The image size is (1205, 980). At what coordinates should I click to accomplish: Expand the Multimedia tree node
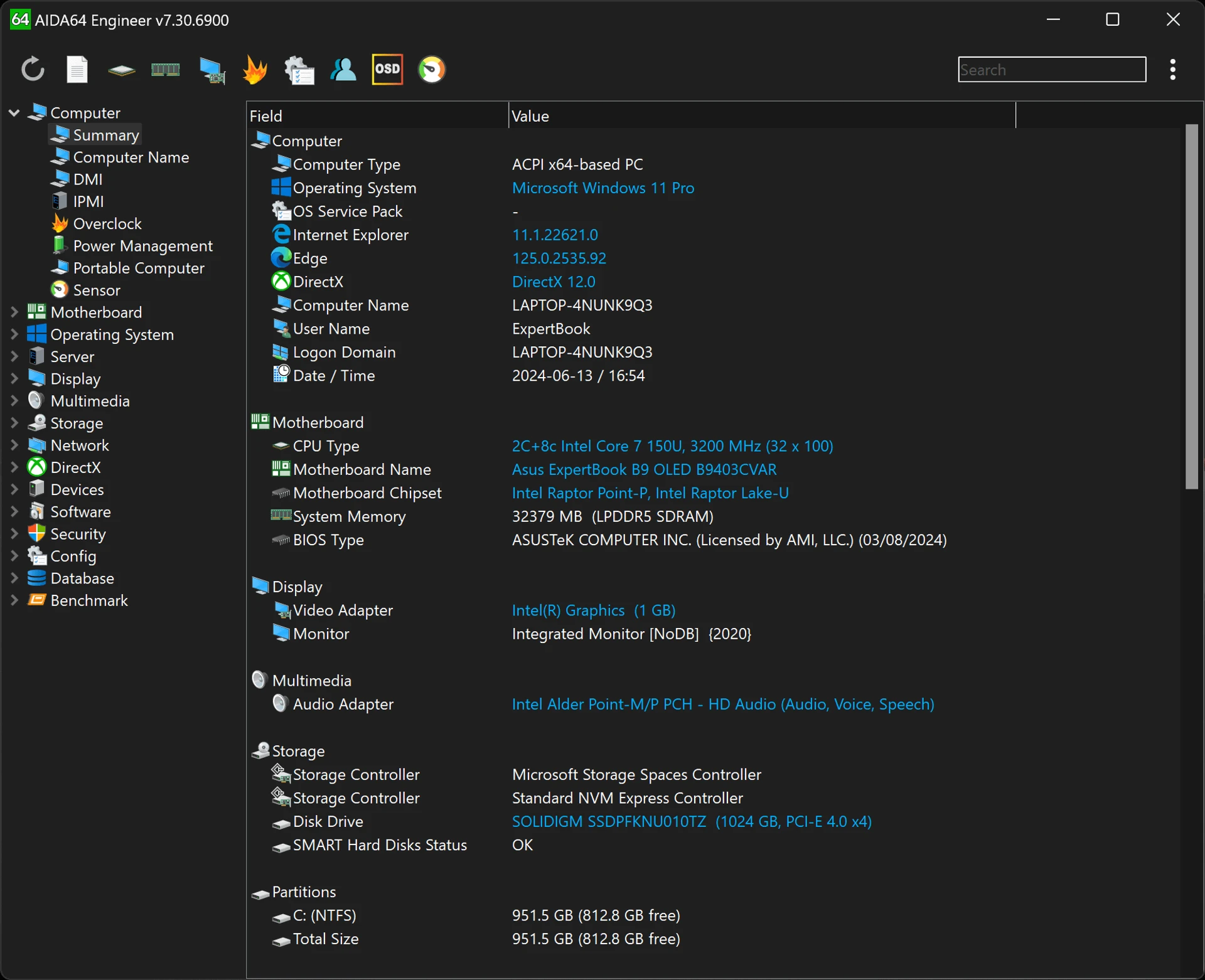(14, 400)
